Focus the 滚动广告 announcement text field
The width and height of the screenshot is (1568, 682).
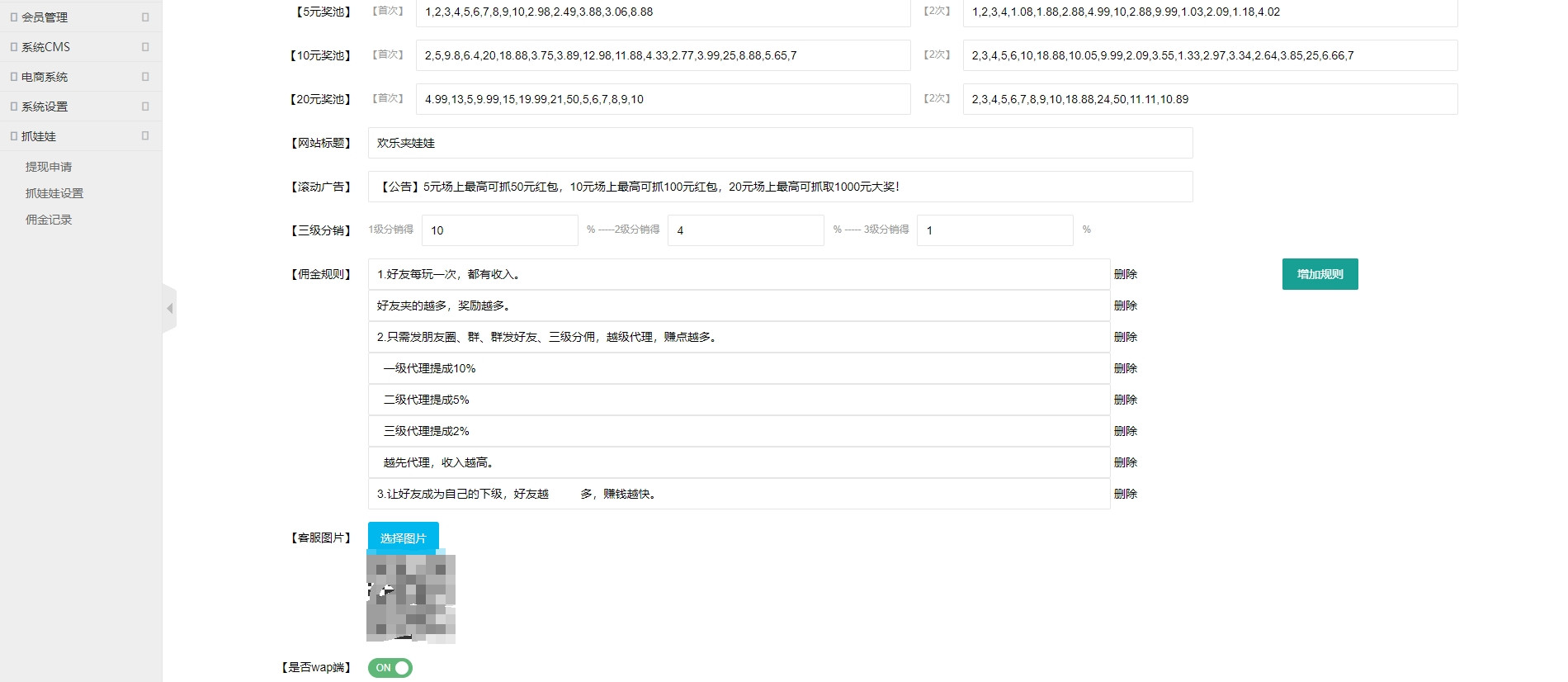coord(780,187)
